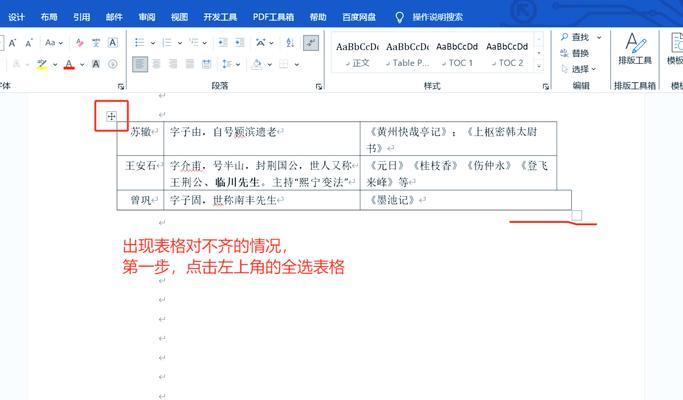Click the enclosed character circle icon

click(112, 64)
